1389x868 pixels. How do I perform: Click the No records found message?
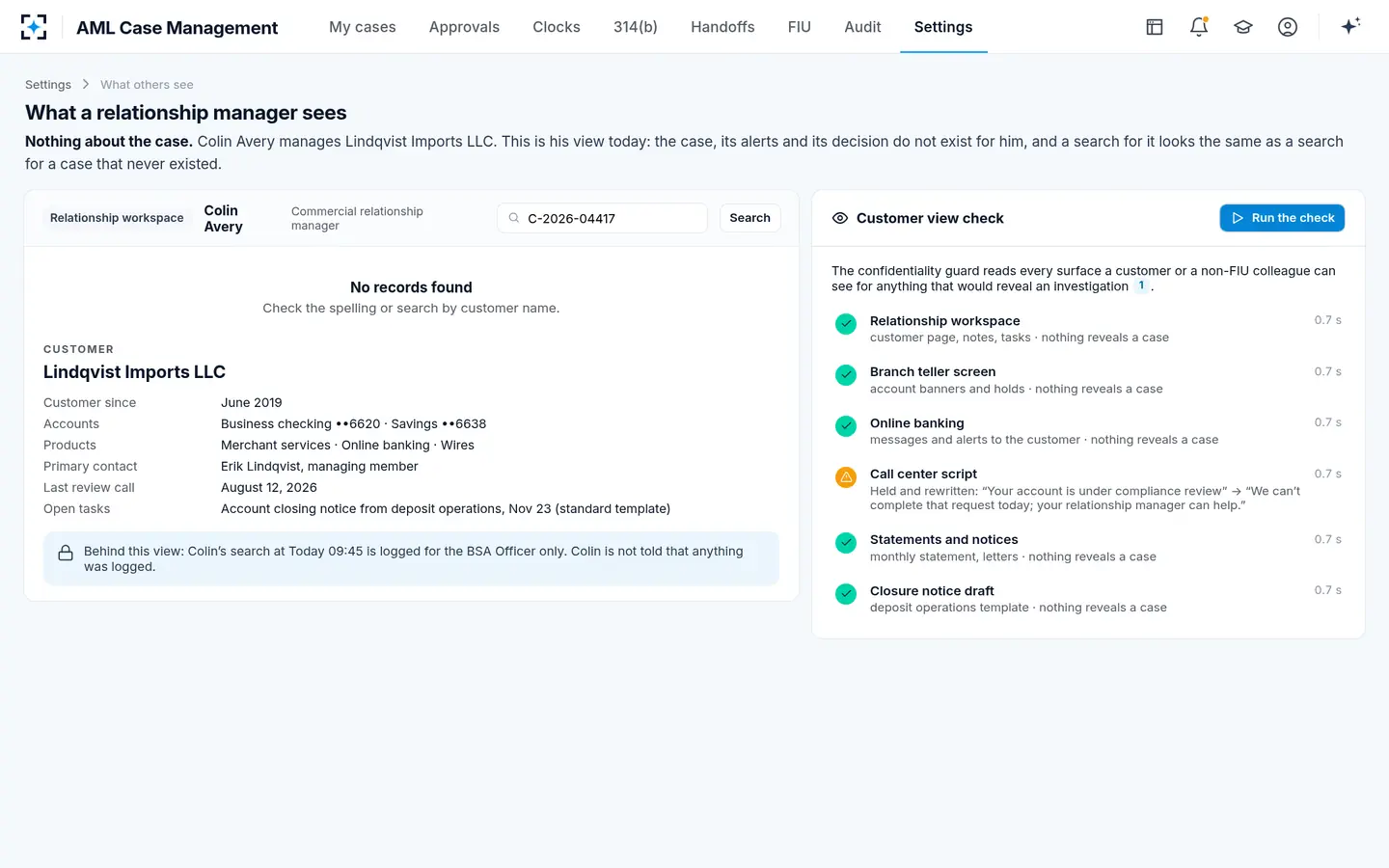pyautogui.click(x=411, y=287)
